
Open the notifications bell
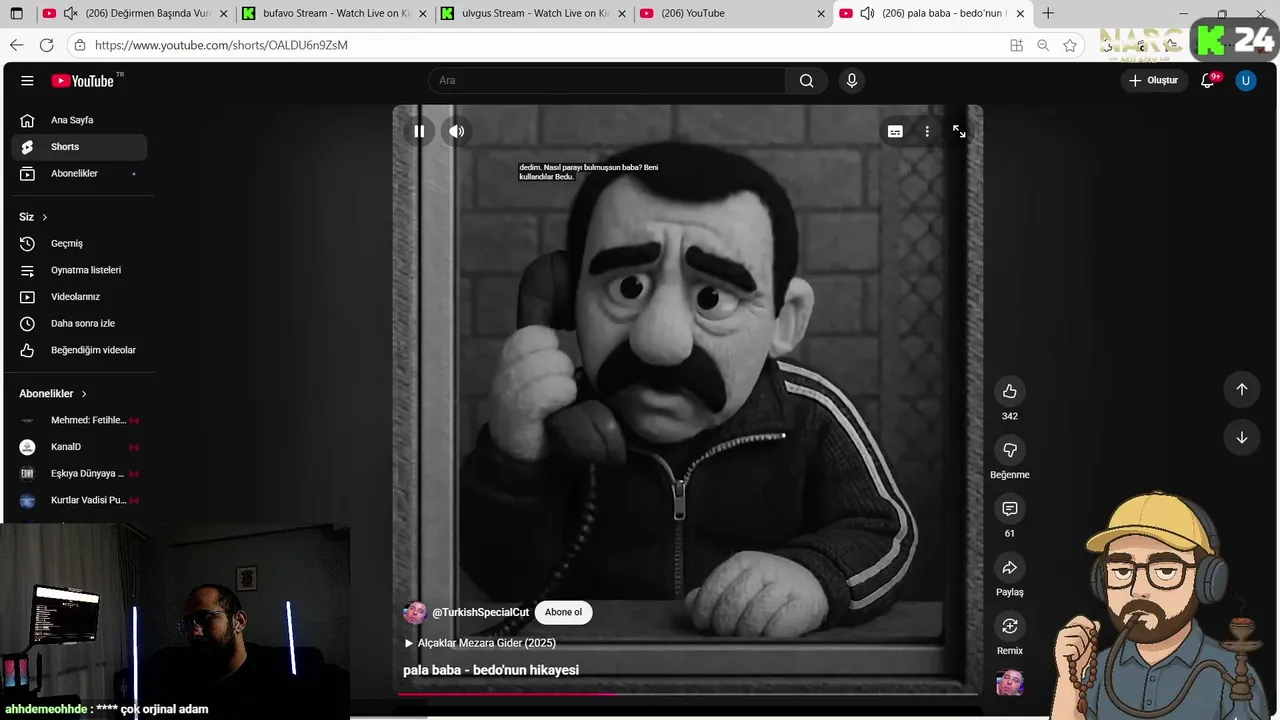coord(1208,81)
